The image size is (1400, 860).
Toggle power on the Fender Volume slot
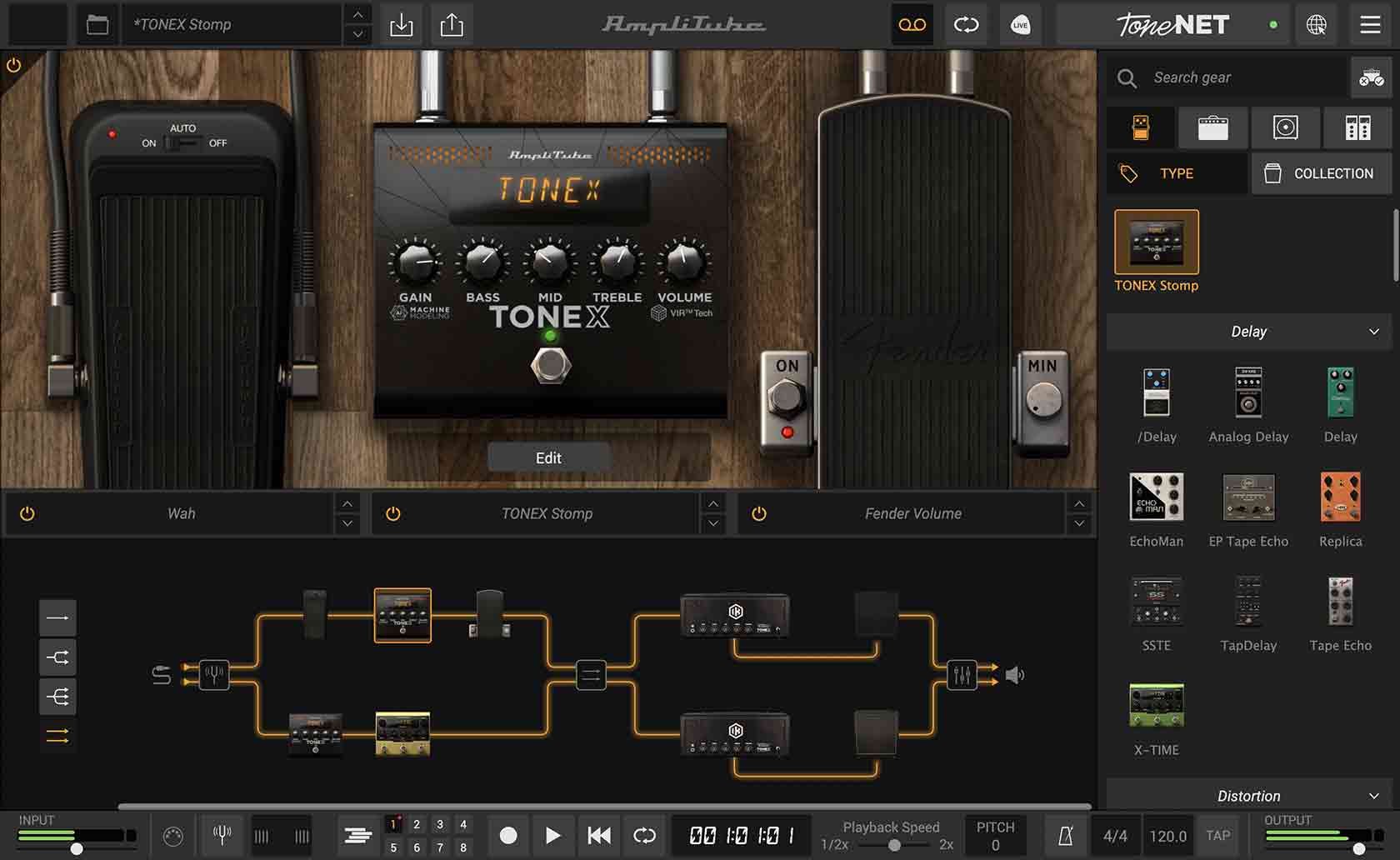click(x=759, y=513)
